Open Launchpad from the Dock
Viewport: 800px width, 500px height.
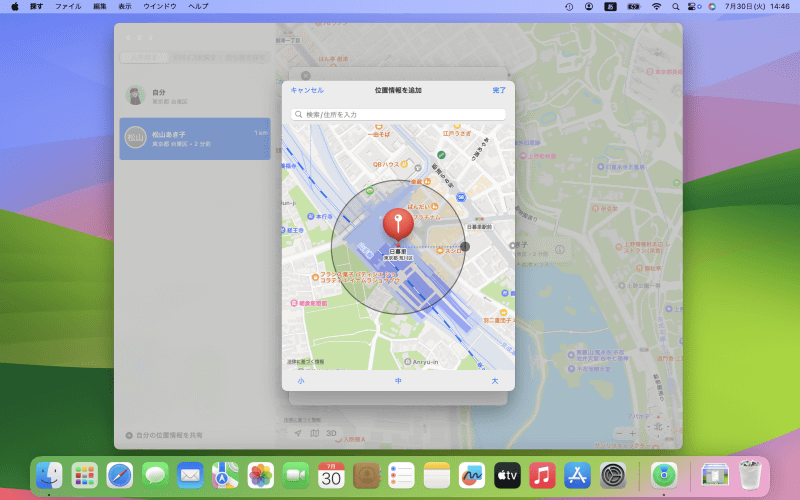coord(85,476)
